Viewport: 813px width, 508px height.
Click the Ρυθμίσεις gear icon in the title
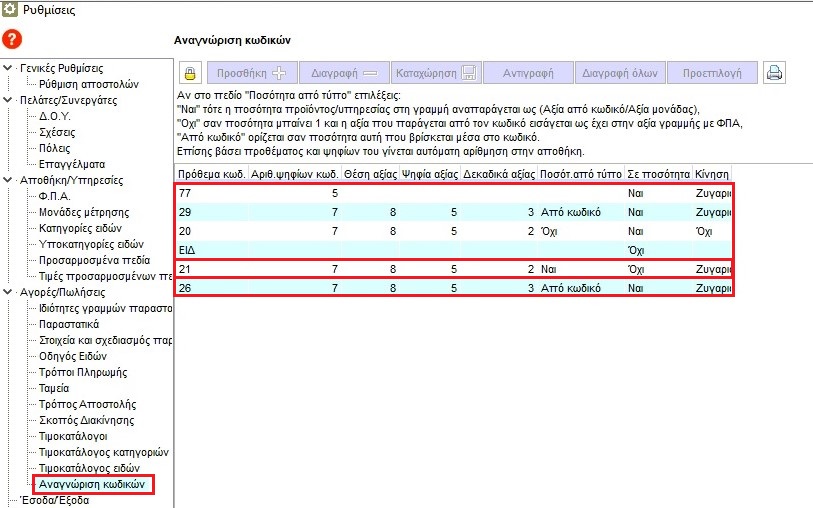click(10, 9)
